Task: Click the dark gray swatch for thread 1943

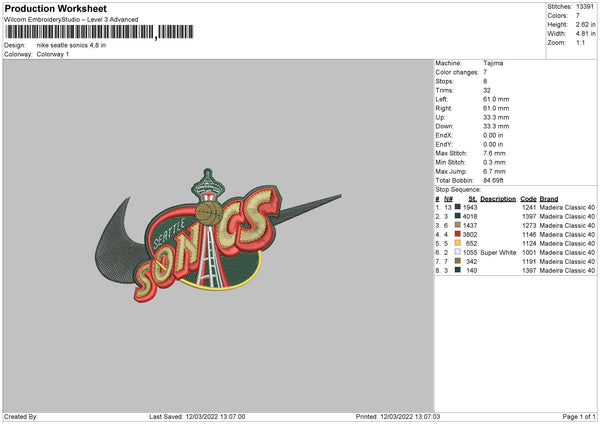Action: [457, 207]
